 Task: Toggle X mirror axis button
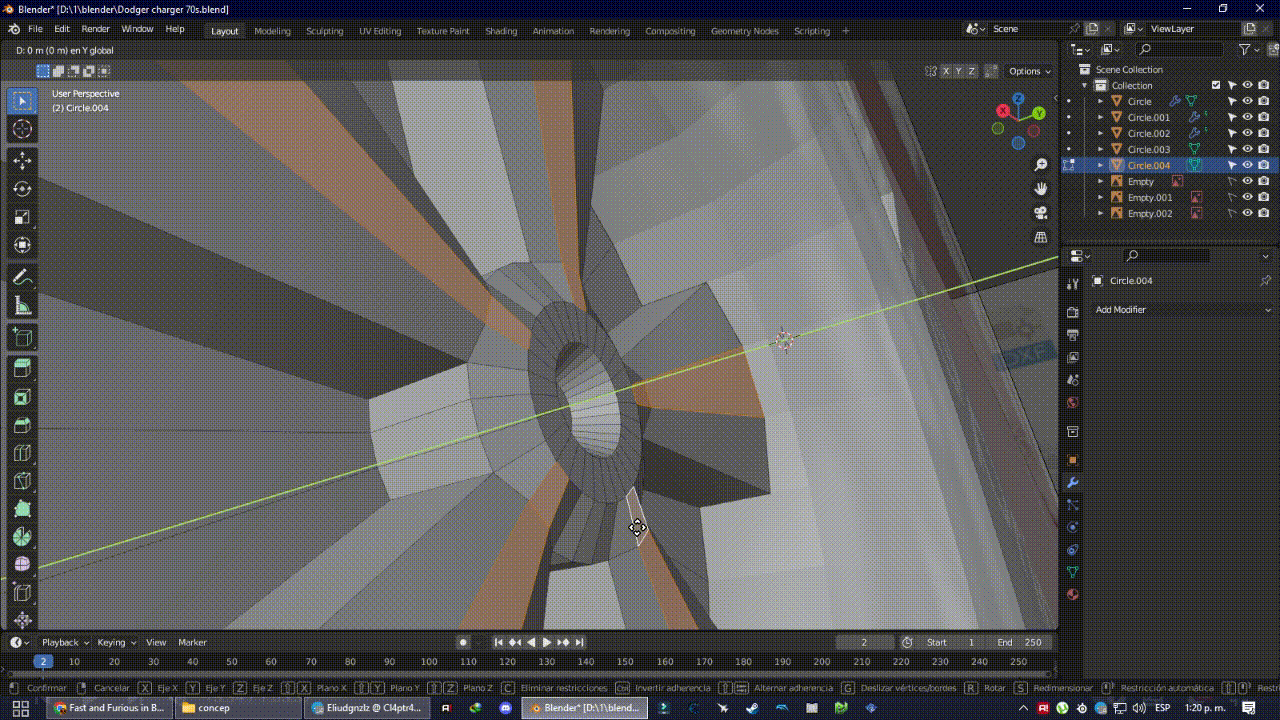pos(946,71)
